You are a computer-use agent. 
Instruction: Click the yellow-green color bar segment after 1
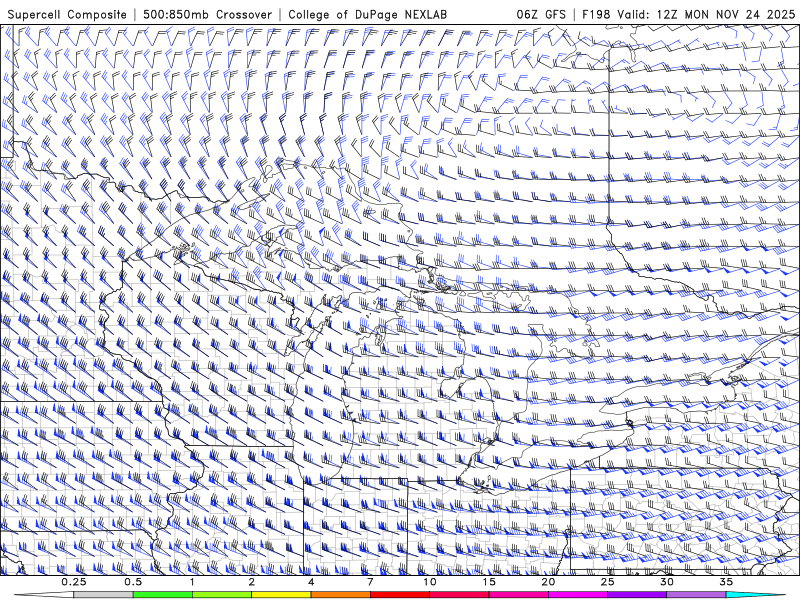click(222, 595)
